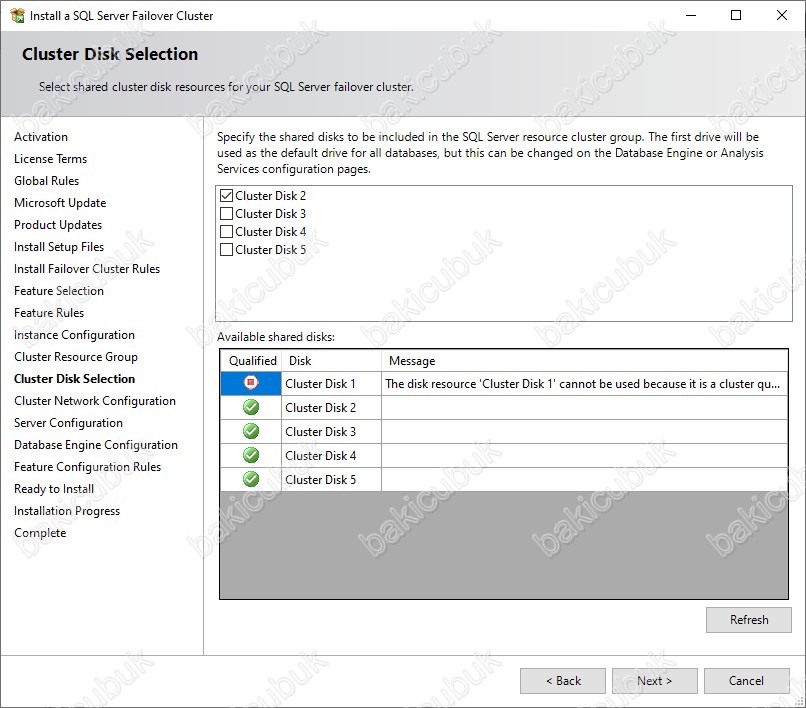Maximize the setup window
The width and height of the screenshot is (806, 708).
click(736, 15)
